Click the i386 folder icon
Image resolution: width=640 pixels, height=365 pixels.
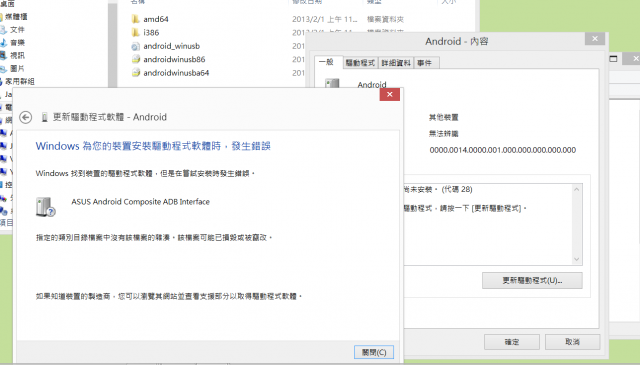point(136,33)
